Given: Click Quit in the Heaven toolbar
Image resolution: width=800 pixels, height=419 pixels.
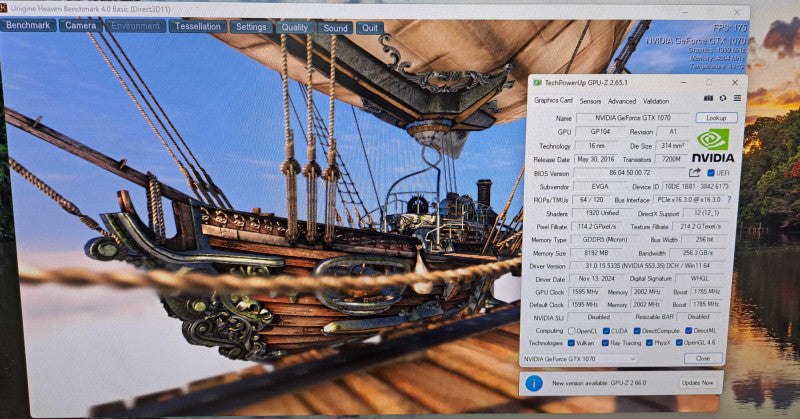Looking at the screenshot, I should tap(370, 28).
